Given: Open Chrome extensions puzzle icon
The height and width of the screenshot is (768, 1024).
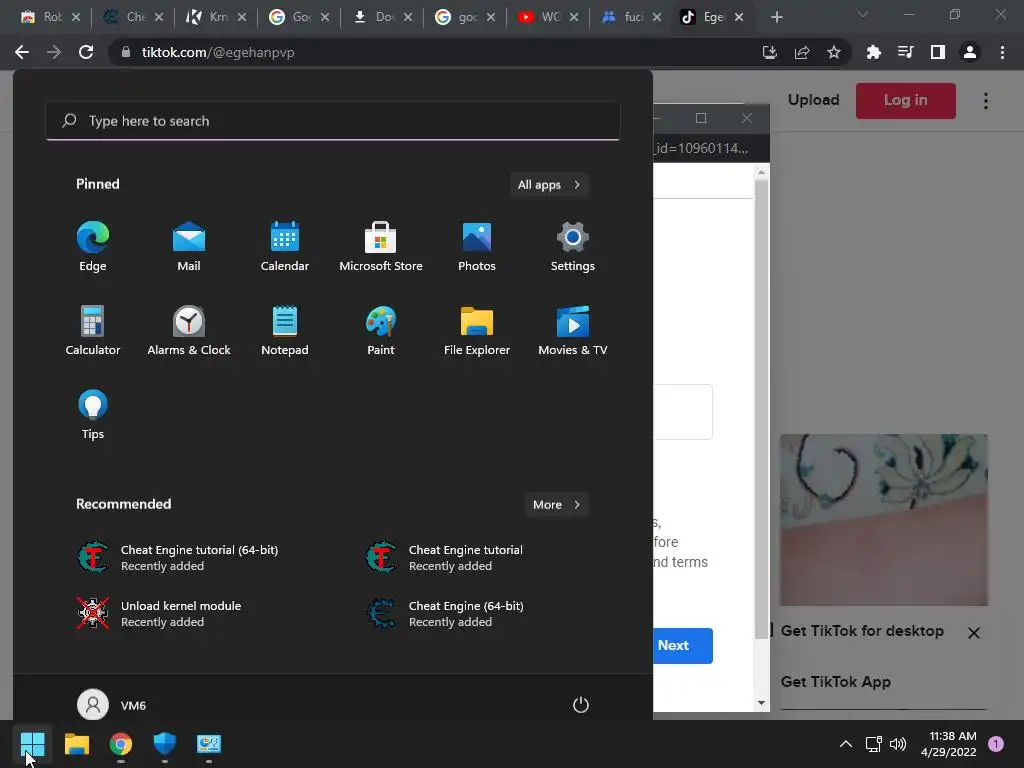Looking at the screenshot, I should click(873, 52).
